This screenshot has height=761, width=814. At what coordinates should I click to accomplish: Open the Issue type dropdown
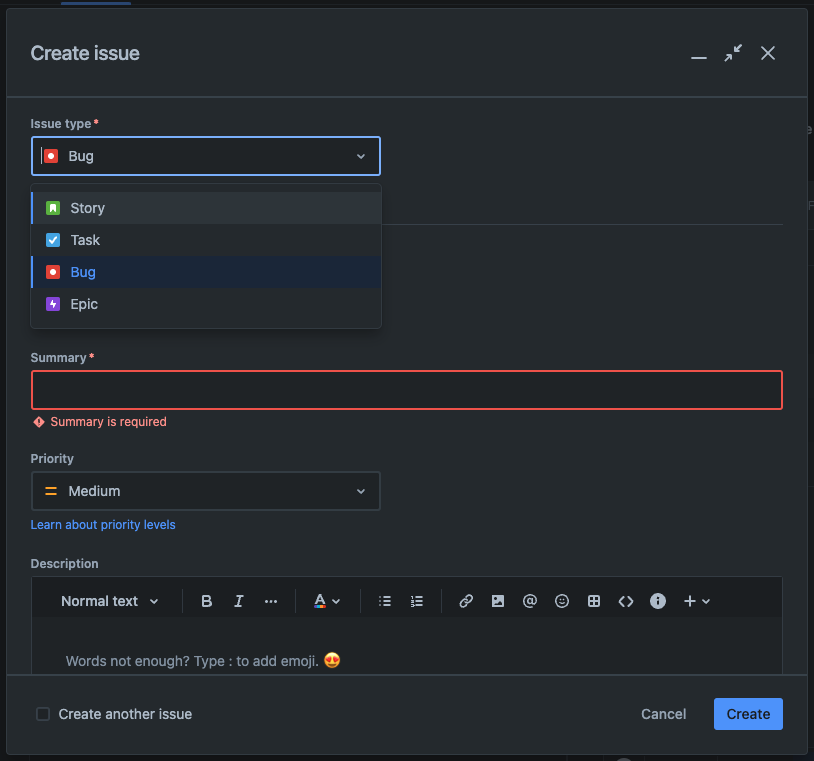[x=205, y=156]
